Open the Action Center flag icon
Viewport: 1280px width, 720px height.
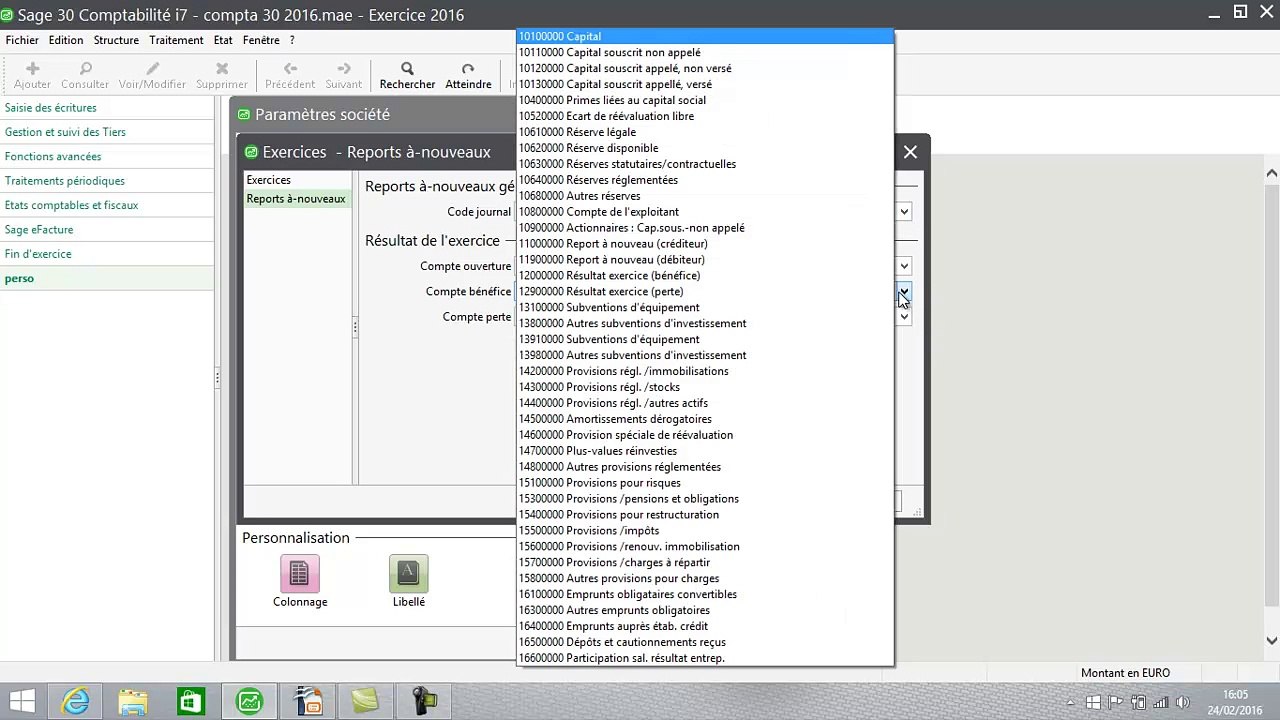click(1116, 702)
